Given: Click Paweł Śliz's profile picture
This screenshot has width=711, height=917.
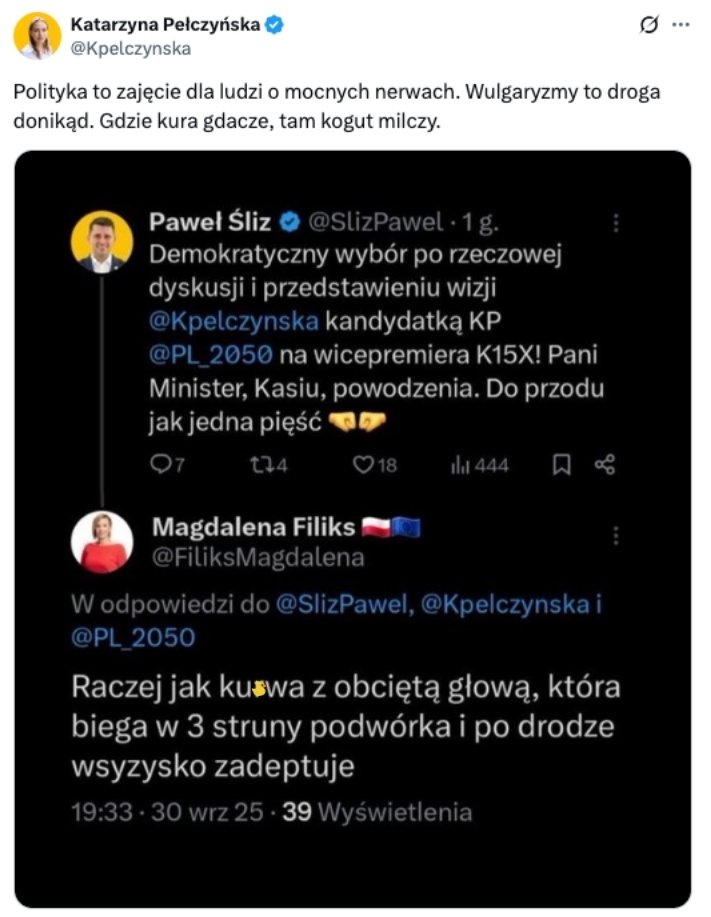Looking at the screenshot, I should [102, 241].
